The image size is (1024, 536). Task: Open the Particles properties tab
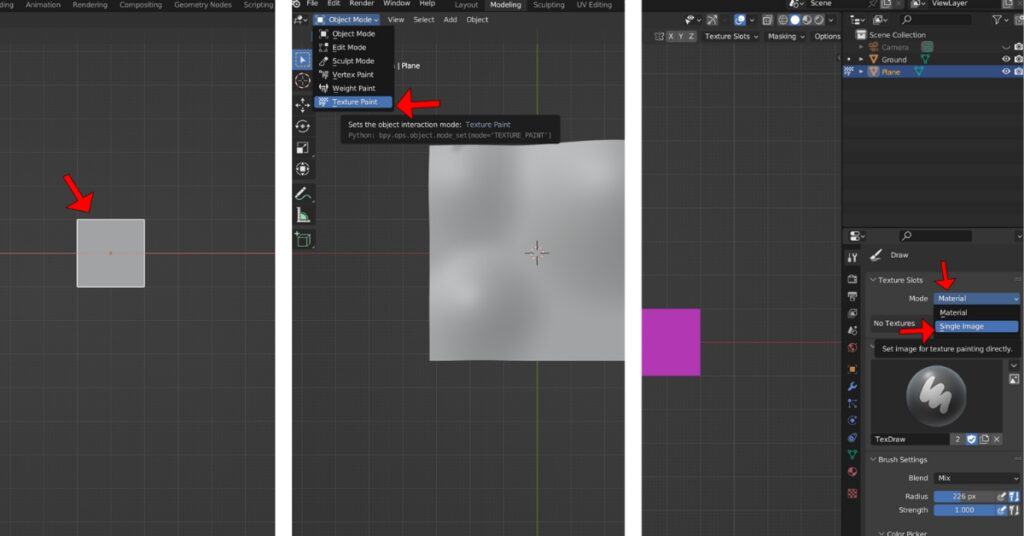(x=852, y=403)
